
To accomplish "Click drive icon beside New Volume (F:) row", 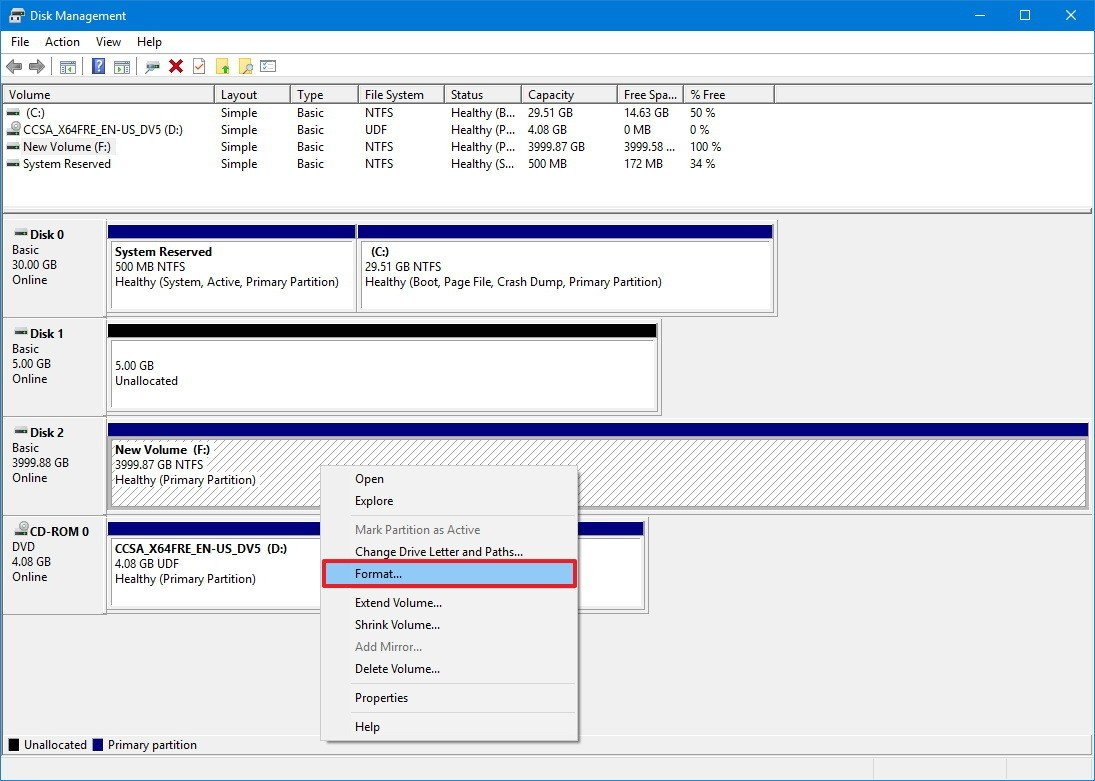I will point(13,147).
